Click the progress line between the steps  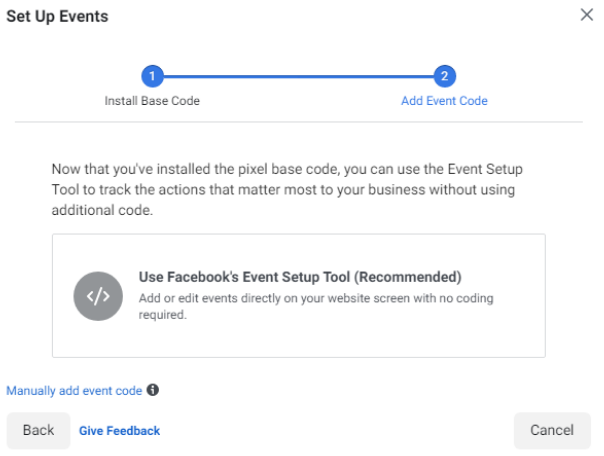(298, 76)
